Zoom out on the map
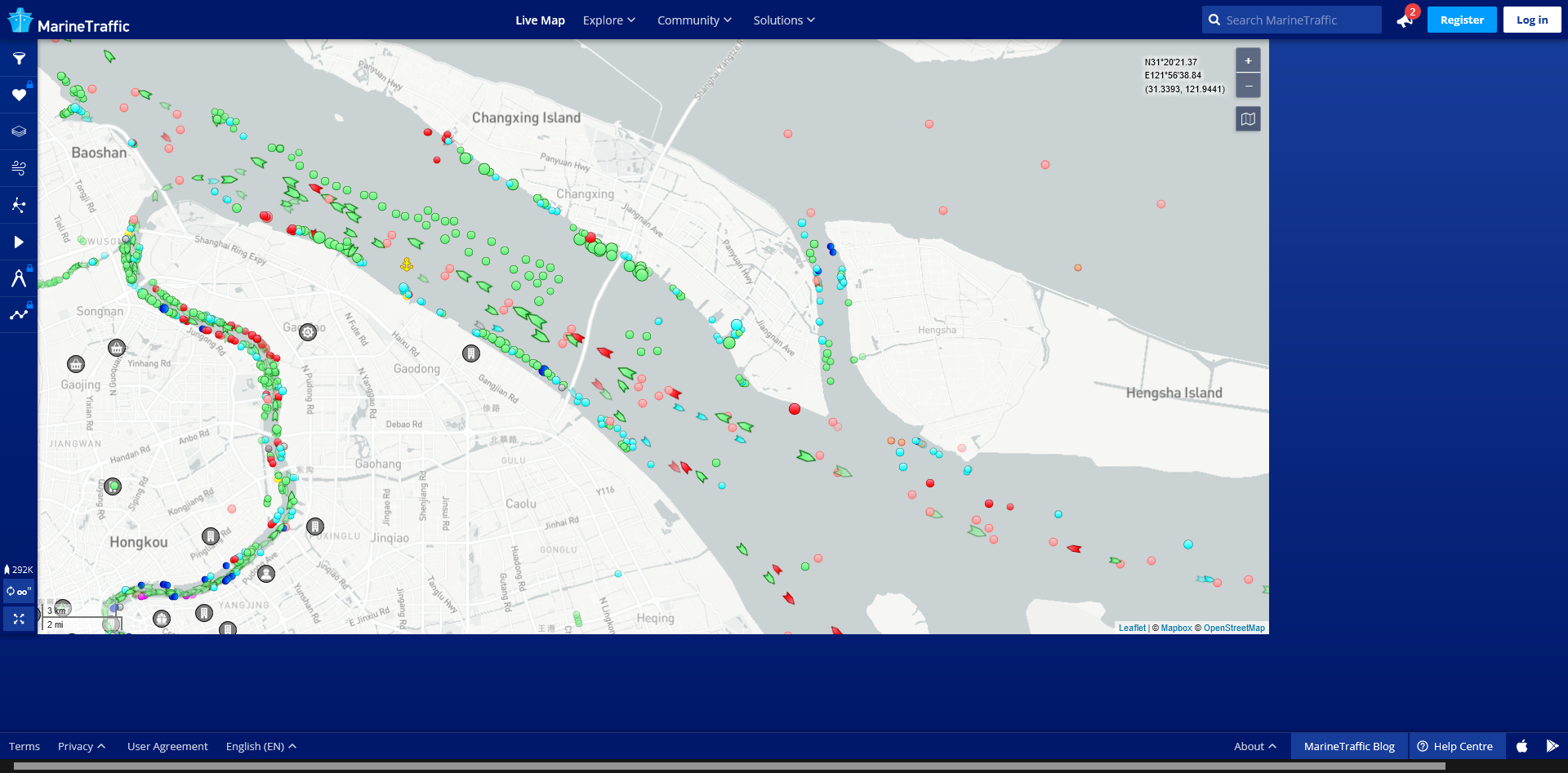Screen dimensions: 1568x773 1248,86
